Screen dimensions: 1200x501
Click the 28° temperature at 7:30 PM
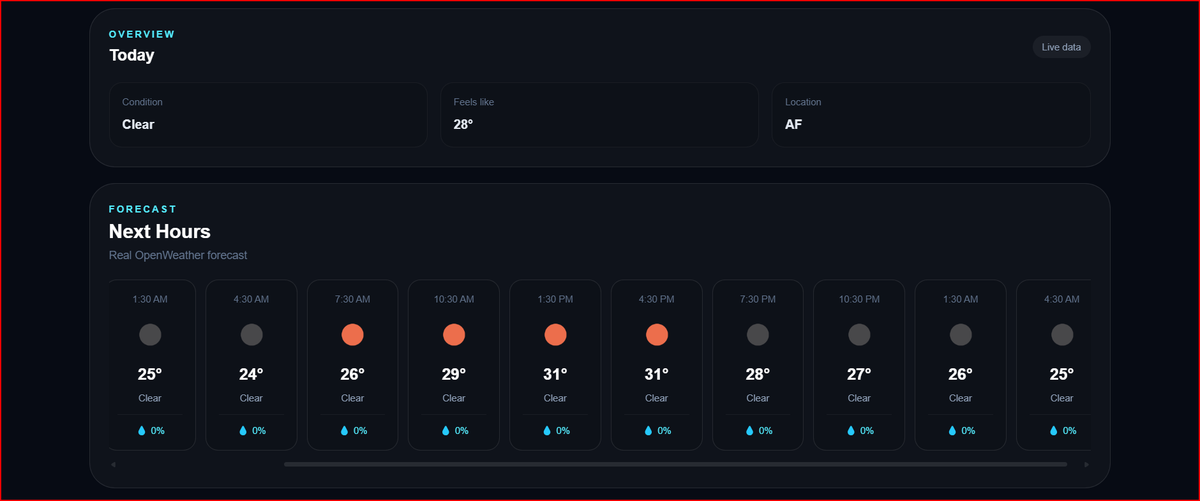[758, 374]
